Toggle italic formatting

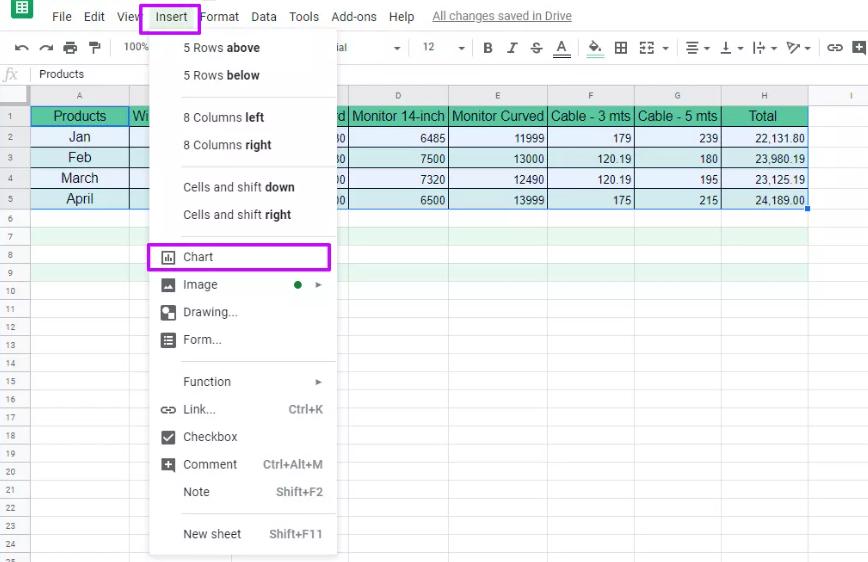click(513, 48)
